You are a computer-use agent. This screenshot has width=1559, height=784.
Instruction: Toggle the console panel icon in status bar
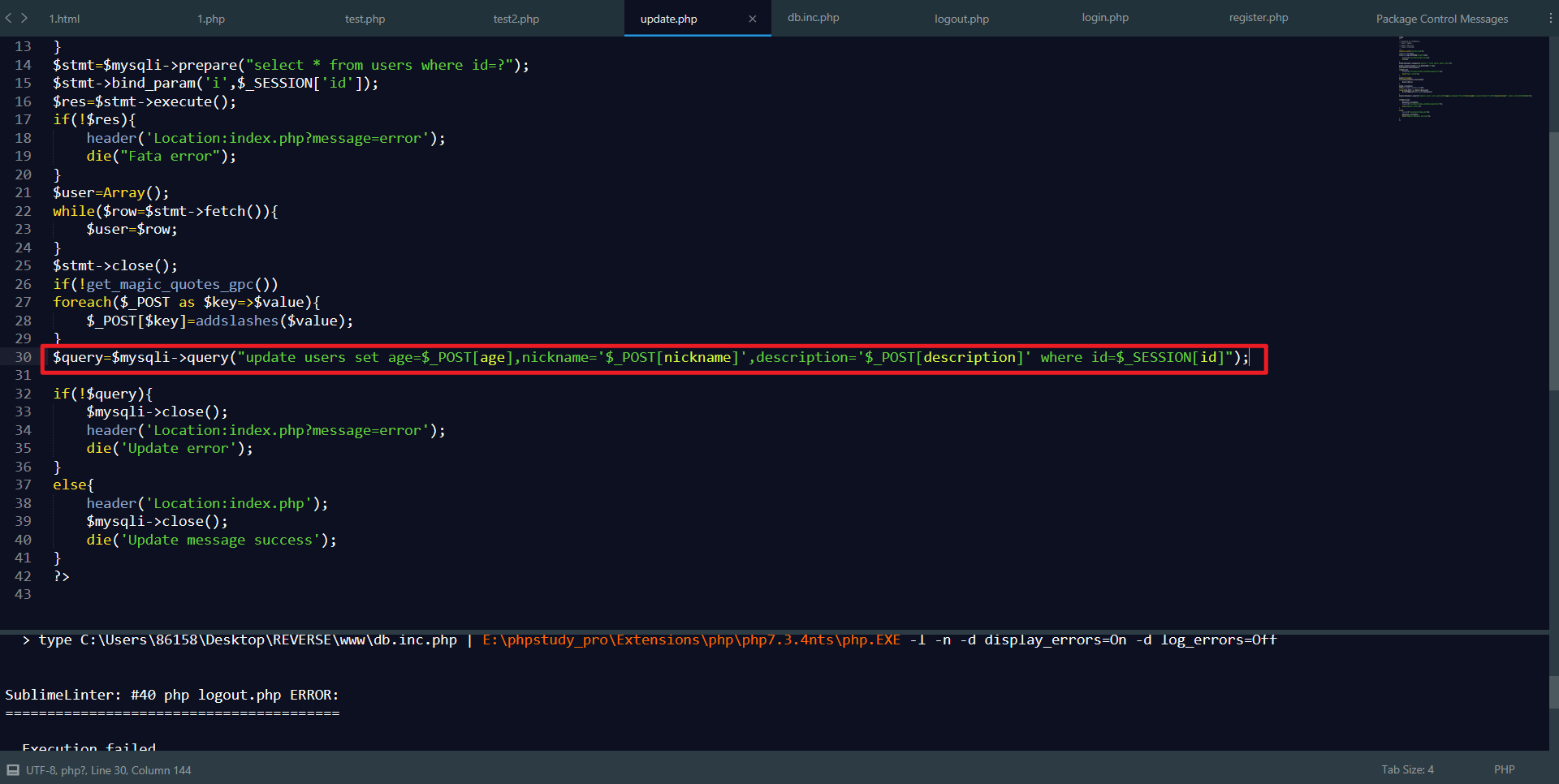pos(11,769)
